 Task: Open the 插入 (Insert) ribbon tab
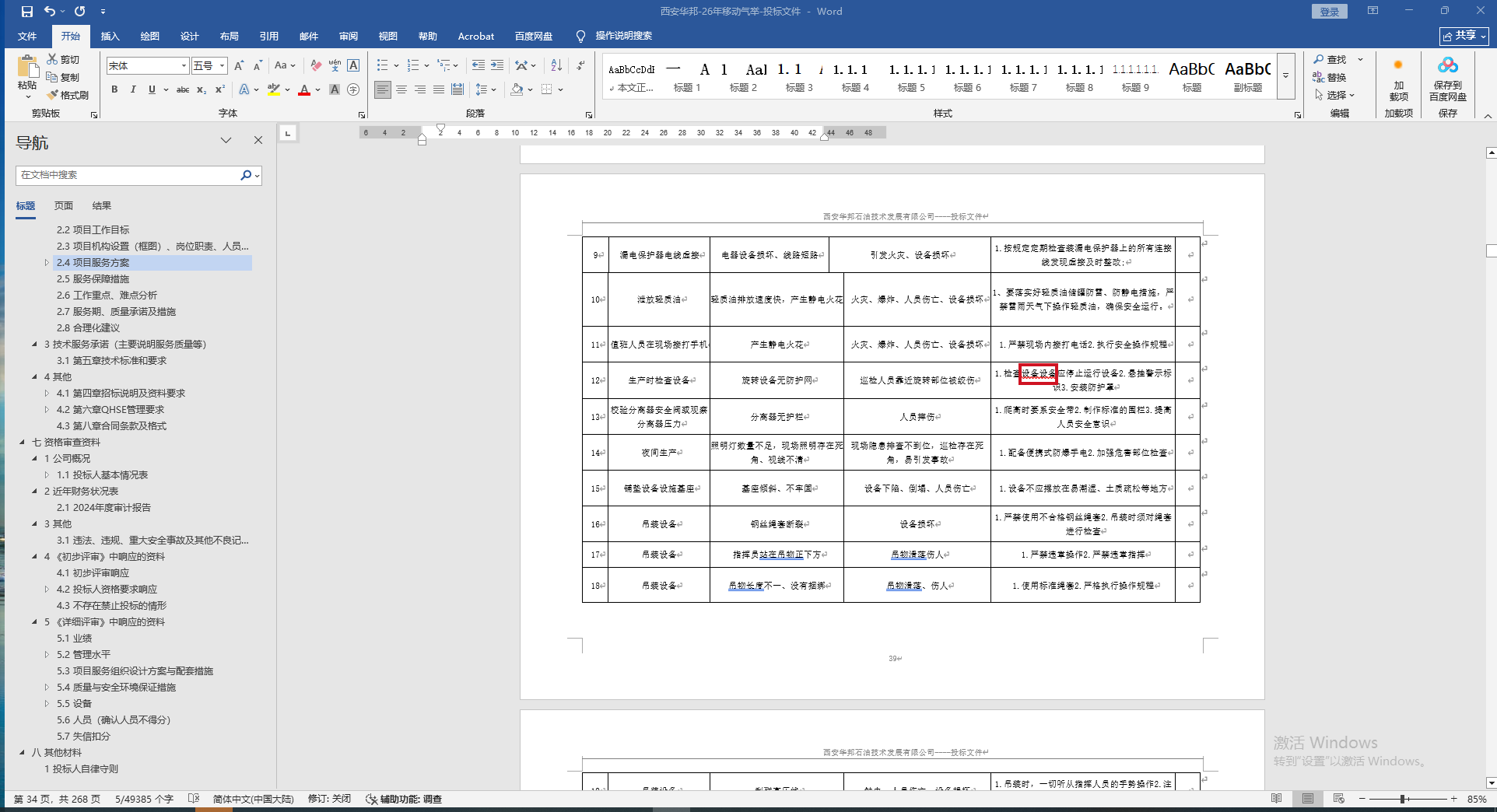110,36
